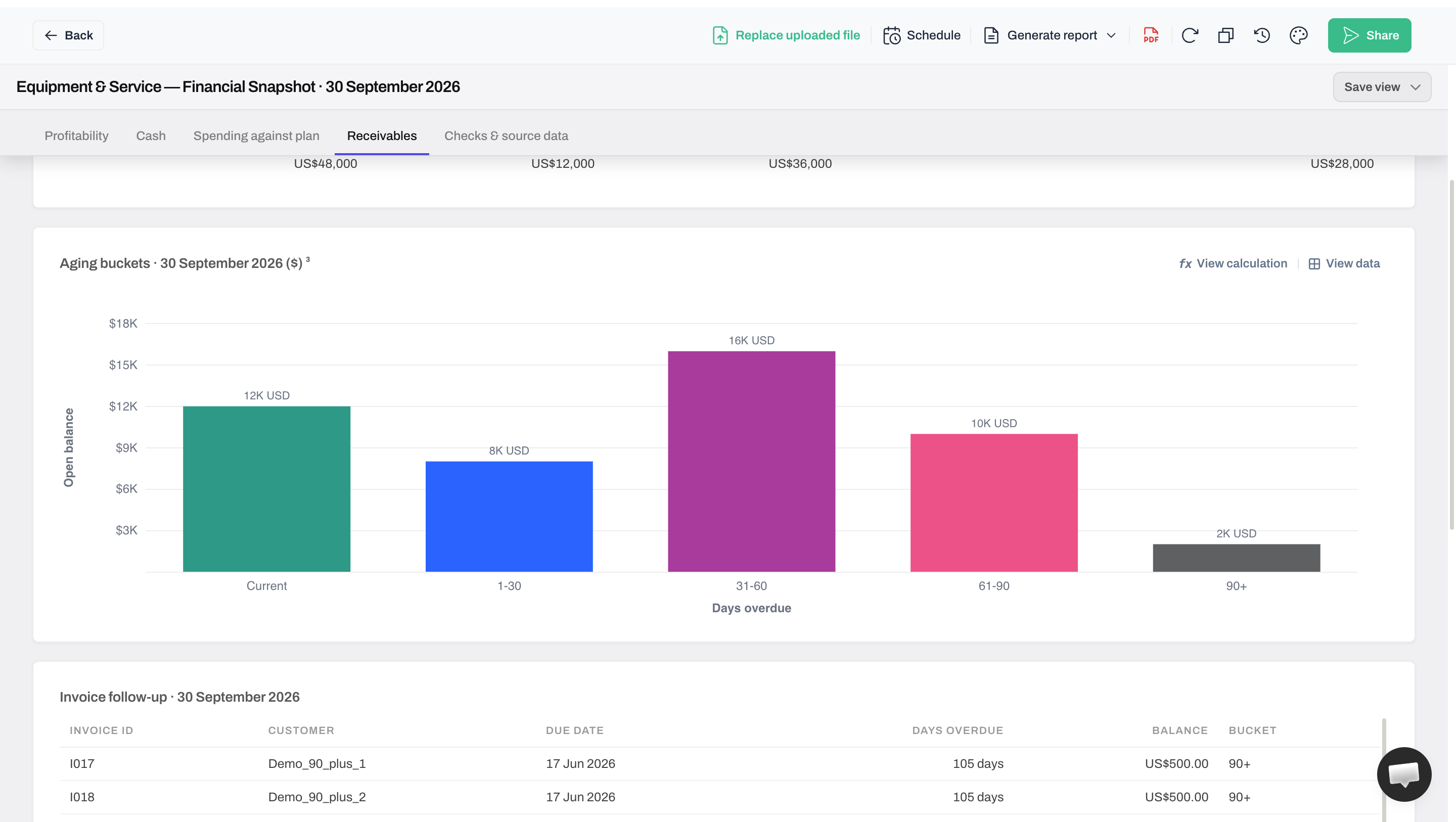The width and height of the screenshot is (1456, 822).
Task: Open Spending against plan tab
Action: [256, 135]
